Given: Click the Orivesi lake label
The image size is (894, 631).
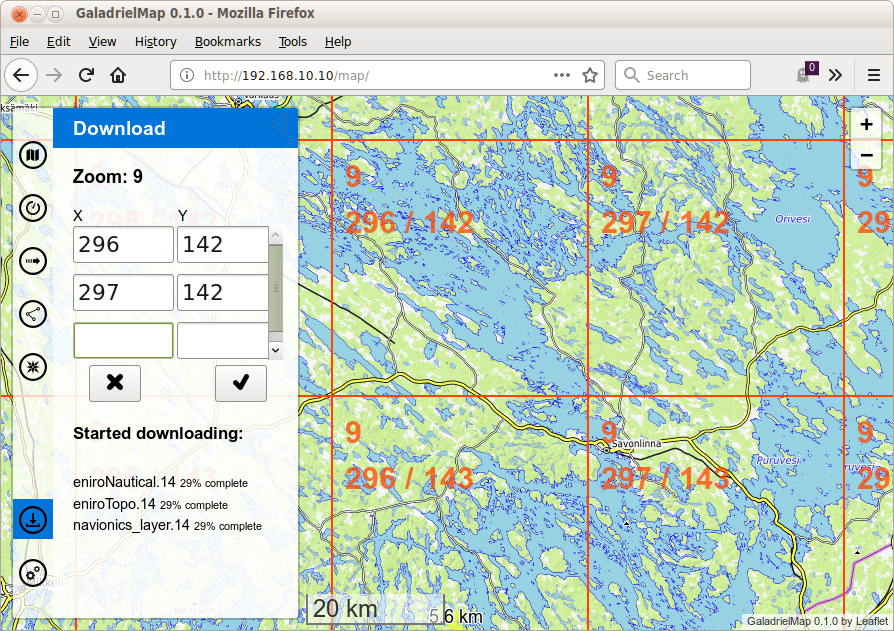Looking at the screenshot, I should click(793, 219).
